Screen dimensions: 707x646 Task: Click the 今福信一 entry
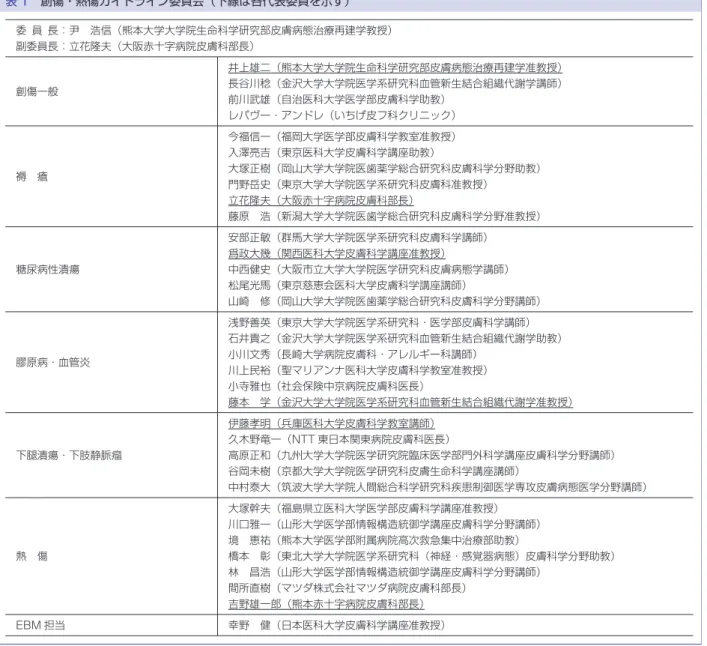click(342, 137)
